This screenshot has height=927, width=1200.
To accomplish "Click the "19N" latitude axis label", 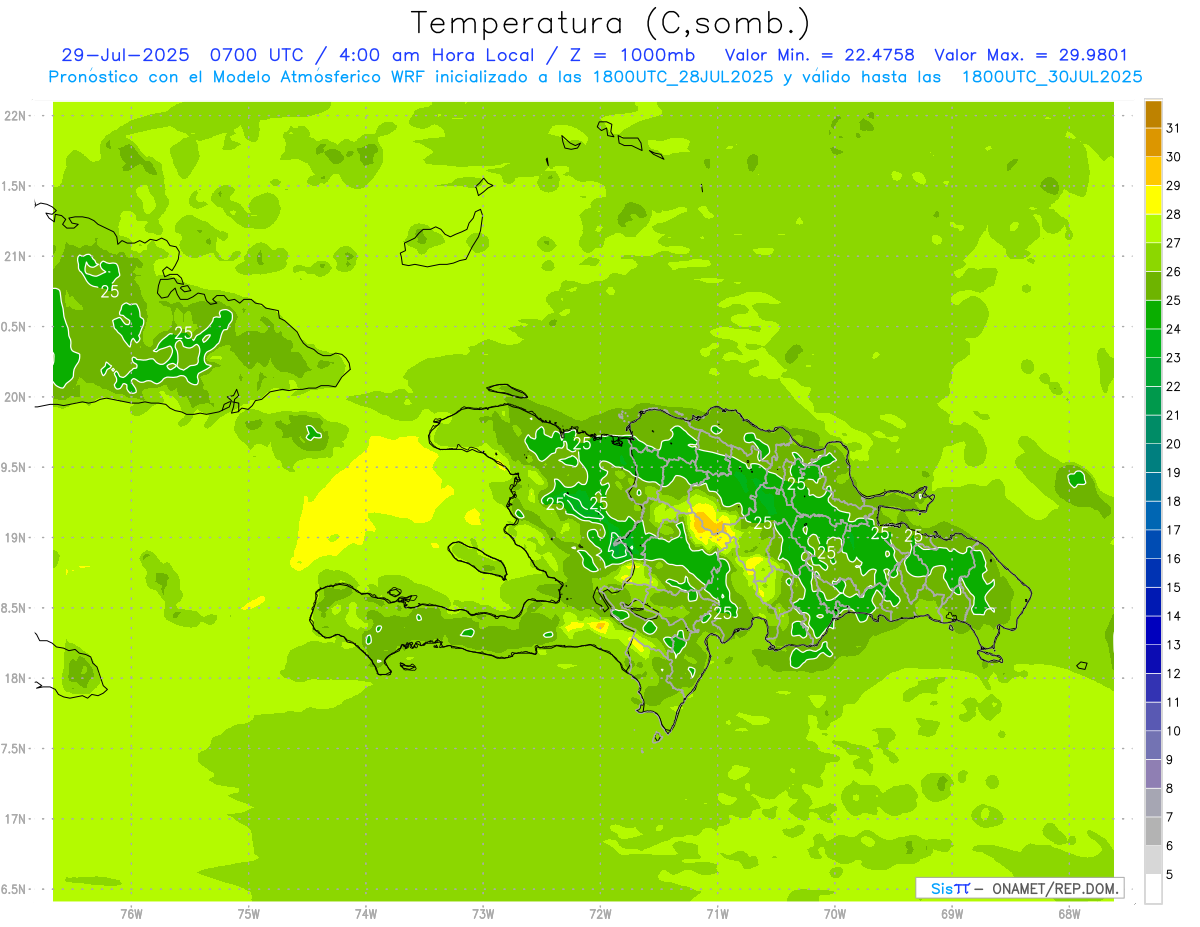I will pyautogui.click(x=14, y=538).
